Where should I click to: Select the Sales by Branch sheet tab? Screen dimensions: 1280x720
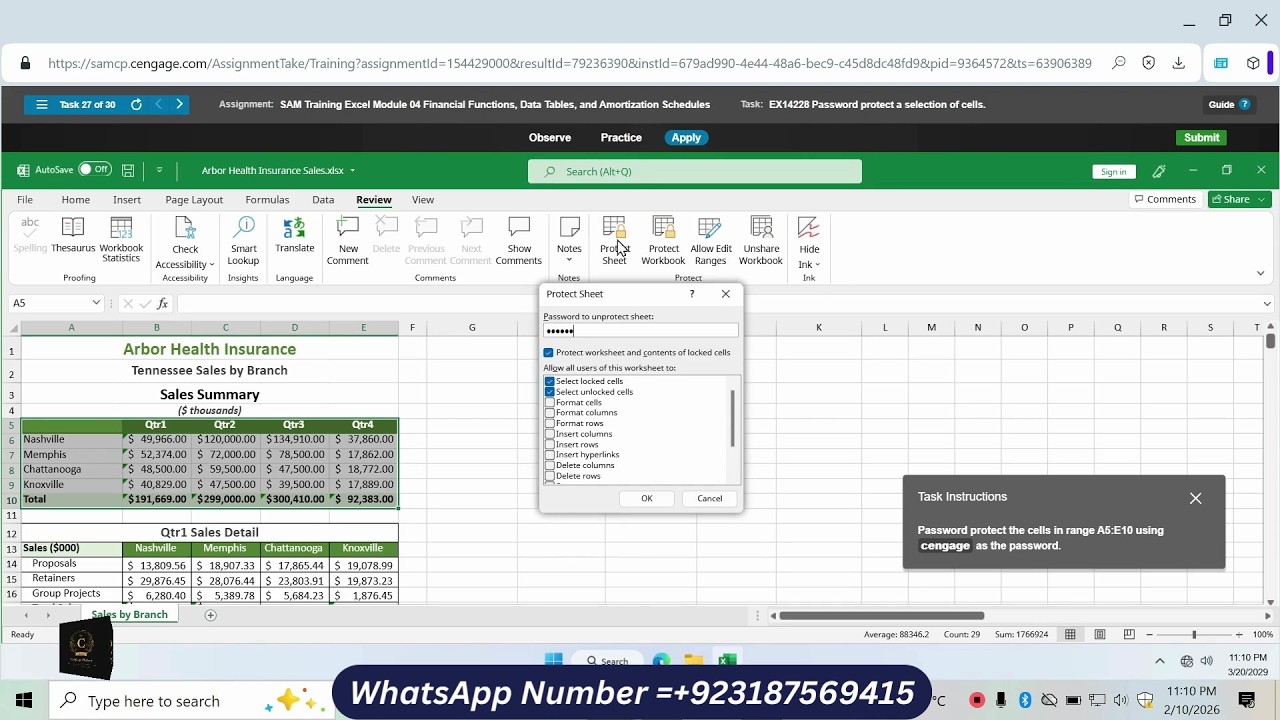point(129,615)
